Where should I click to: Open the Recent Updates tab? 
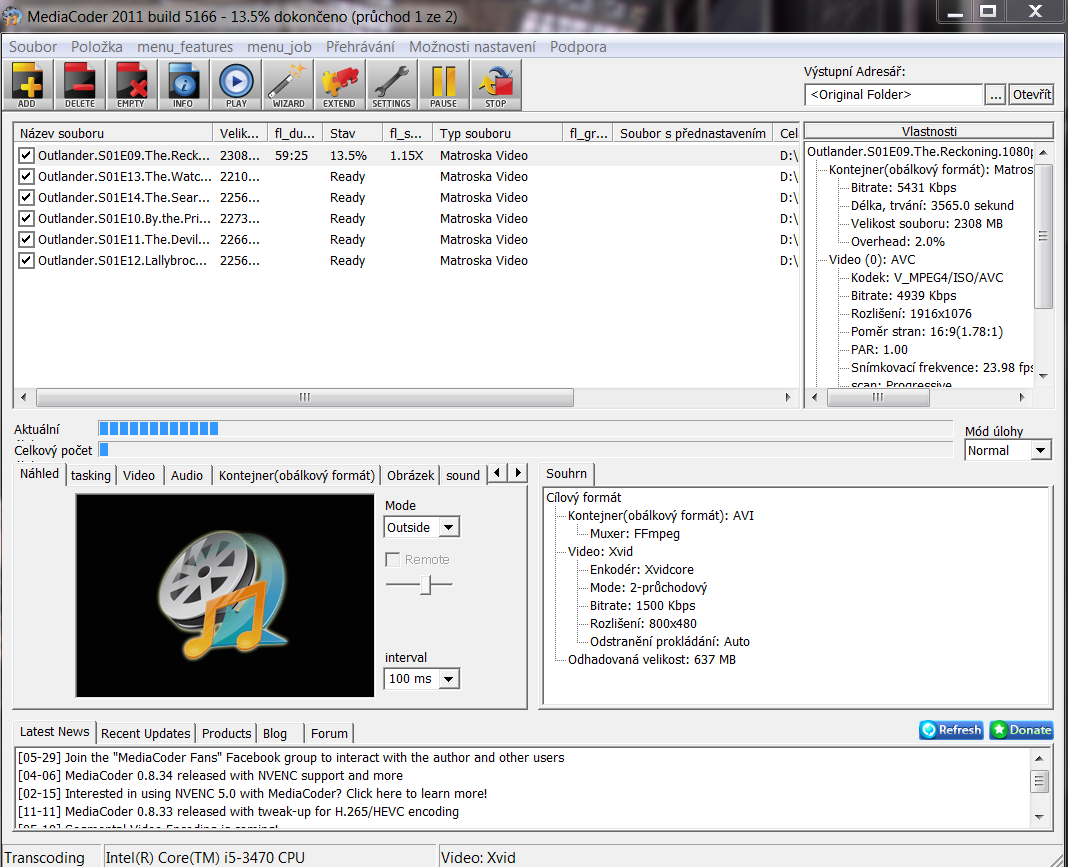tap(146, 734)
